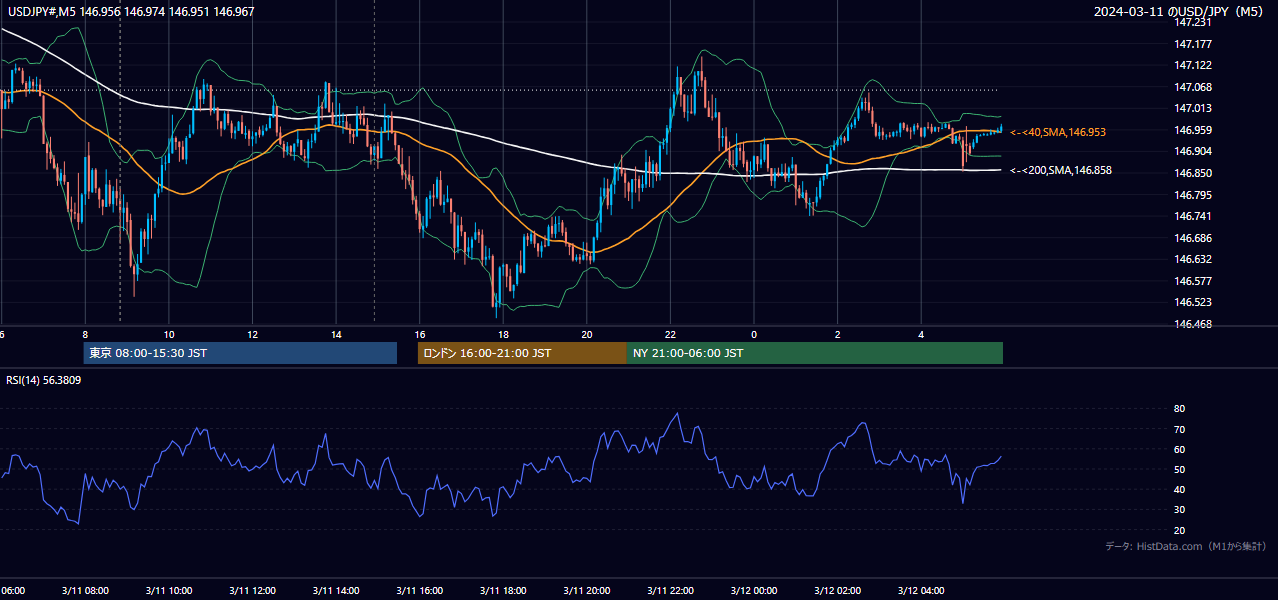This screenshot has width=1278, height=600.
Task: Click the RSI axis value 20
Action: coord(1179,530)
